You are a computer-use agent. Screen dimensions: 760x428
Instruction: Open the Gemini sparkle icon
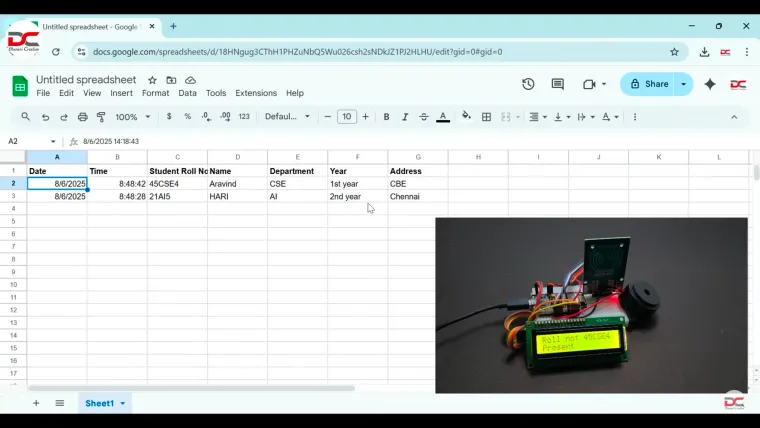(x=710, y=84)
